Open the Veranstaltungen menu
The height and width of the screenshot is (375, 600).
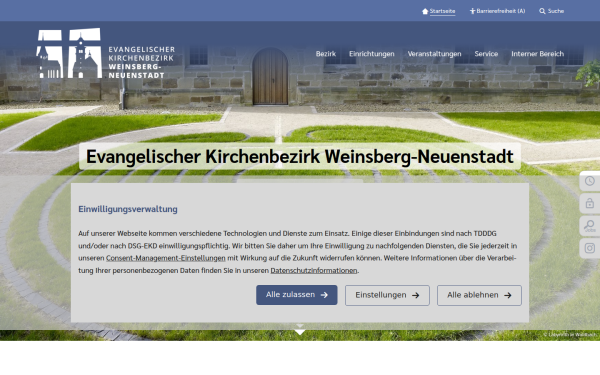pyautogui.click(x=434, y=54)
